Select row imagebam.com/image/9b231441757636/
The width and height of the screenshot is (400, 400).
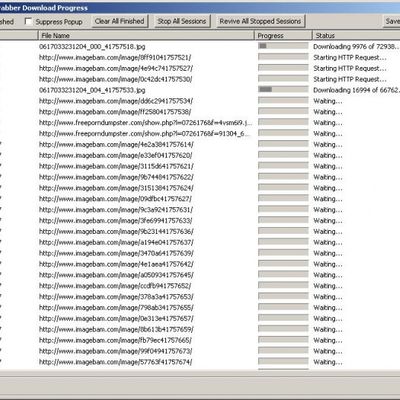(116, 232)
